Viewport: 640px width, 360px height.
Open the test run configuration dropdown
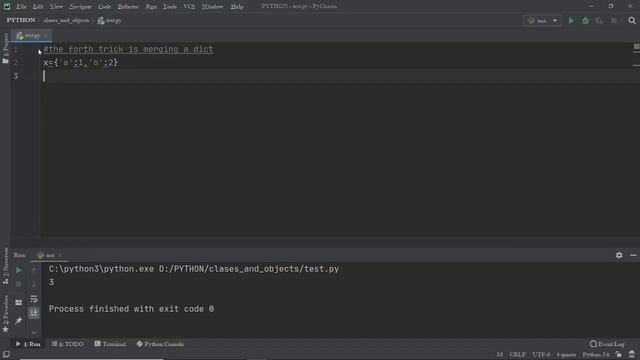click(542, 20)
